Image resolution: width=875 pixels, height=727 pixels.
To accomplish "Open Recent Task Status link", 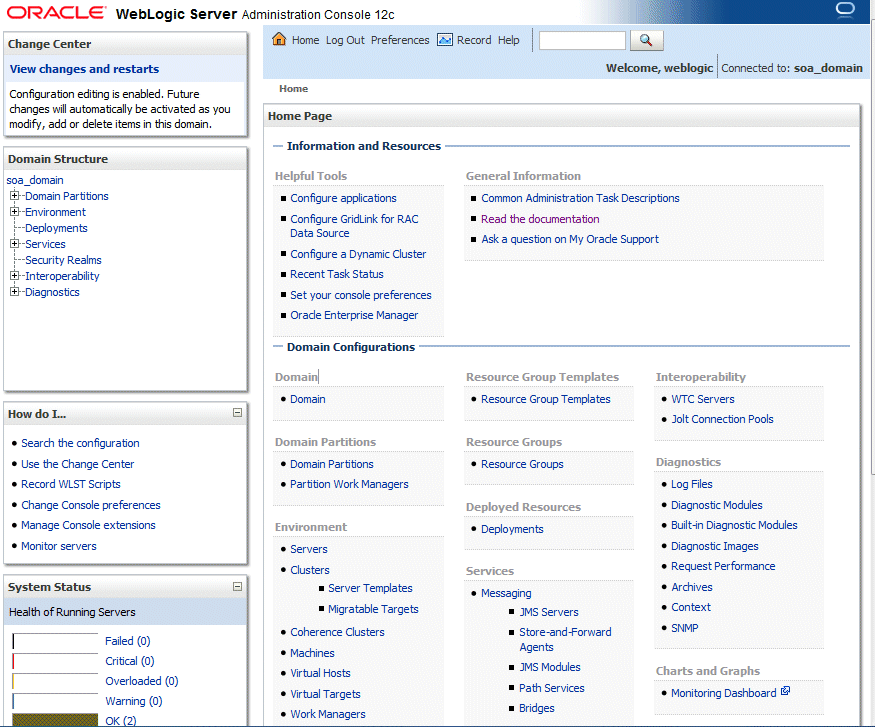I will (x=336, y=274).
